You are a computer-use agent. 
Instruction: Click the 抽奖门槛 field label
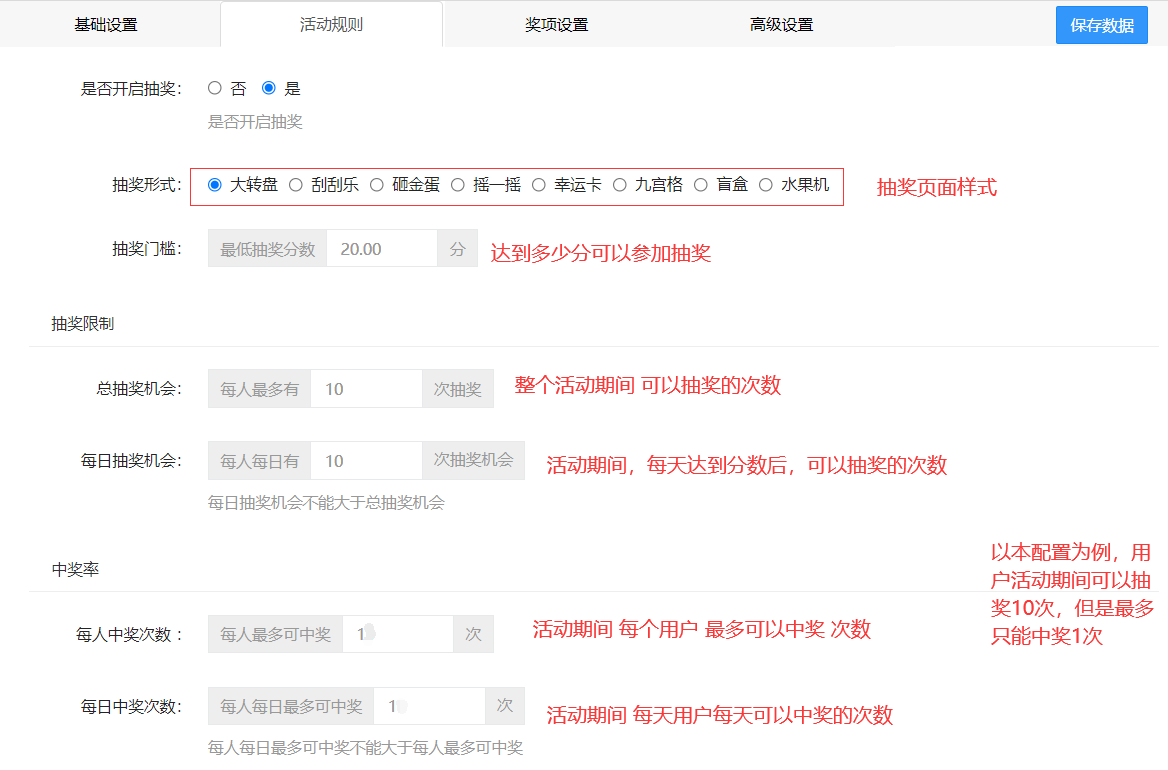(147, 249)
